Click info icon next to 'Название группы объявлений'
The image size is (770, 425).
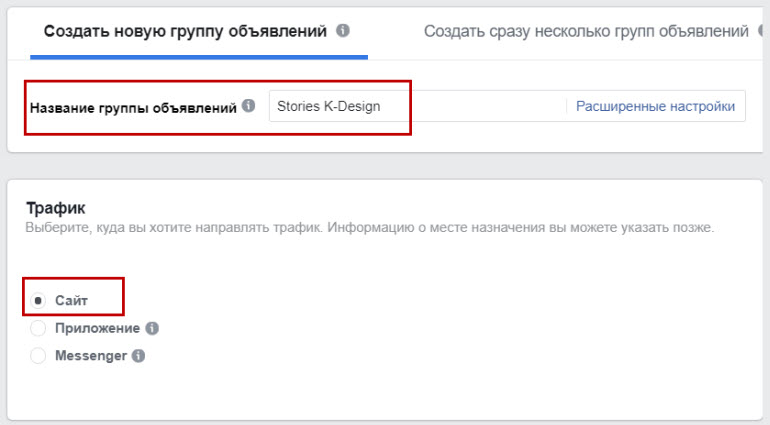point(248,107)
